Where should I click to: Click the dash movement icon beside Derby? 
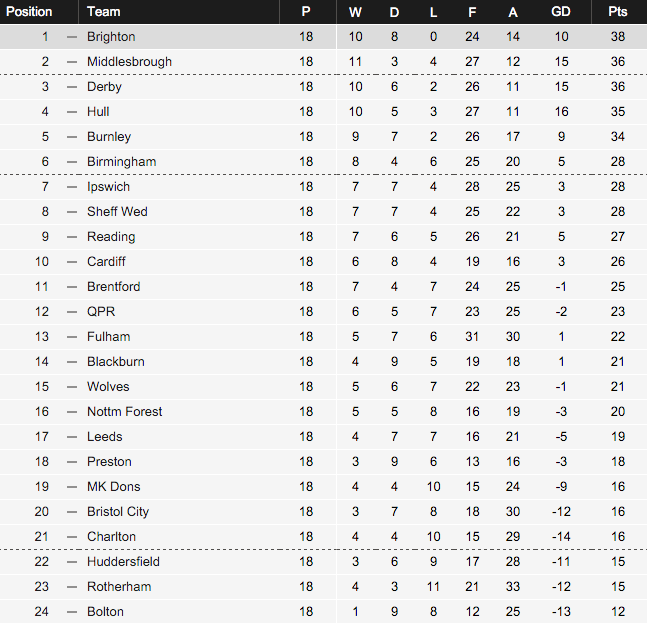pyautogui.click(x=72, y=87)
